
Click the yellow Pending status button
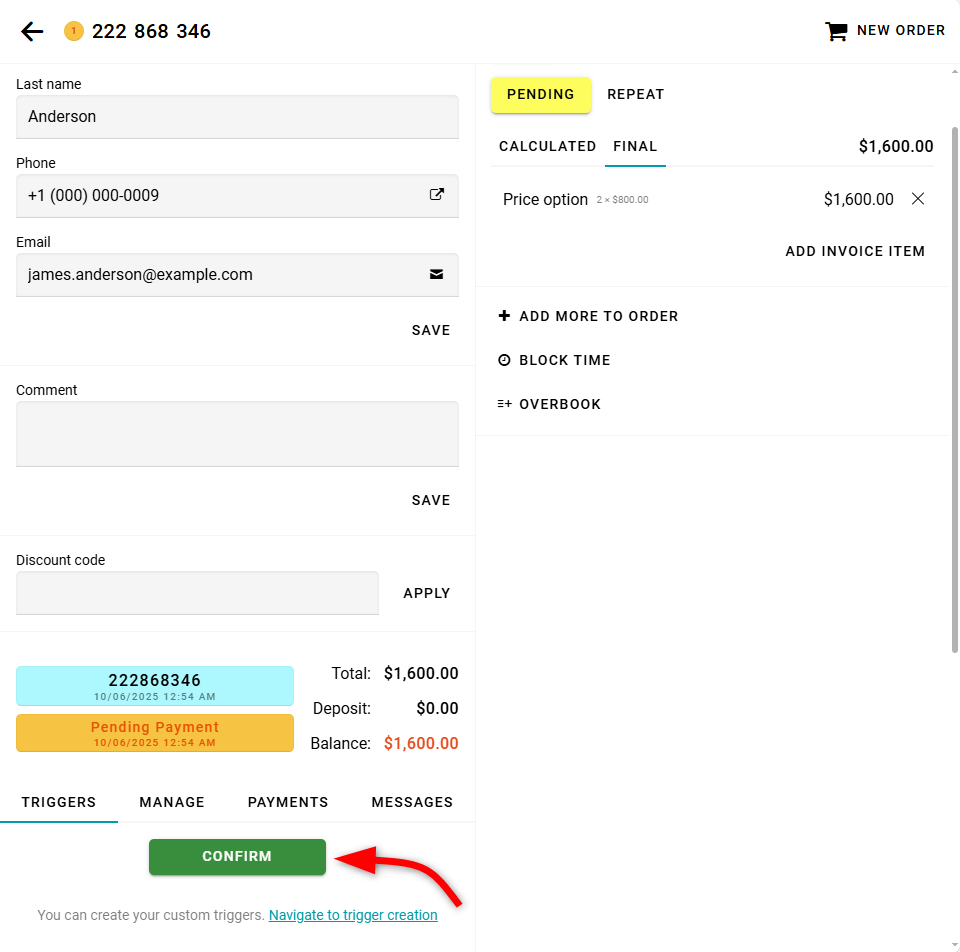(x=541, y=94)
